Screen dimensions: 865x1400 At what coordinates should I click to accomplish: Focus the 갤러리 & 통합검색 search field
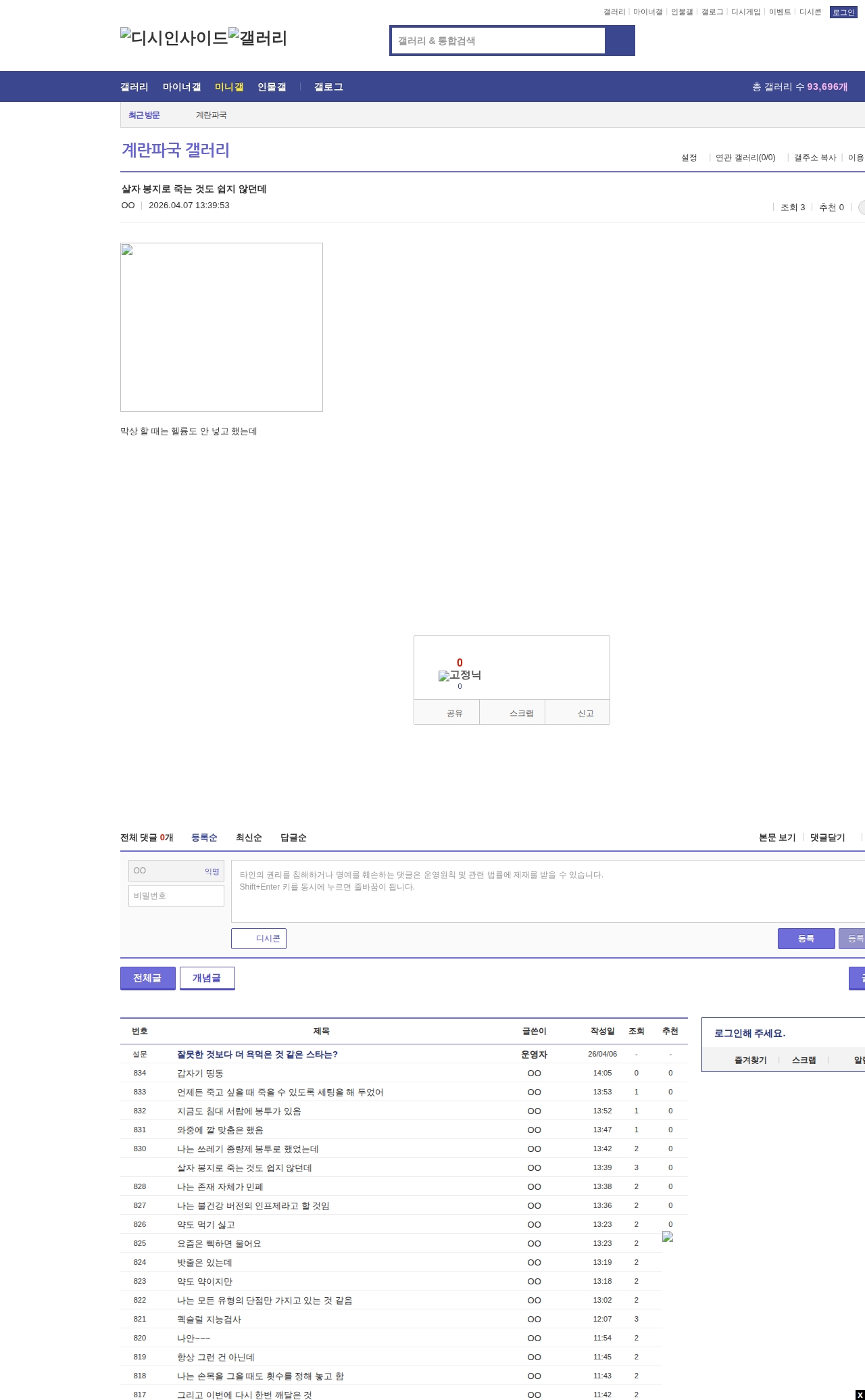click(x=499, y=41)
